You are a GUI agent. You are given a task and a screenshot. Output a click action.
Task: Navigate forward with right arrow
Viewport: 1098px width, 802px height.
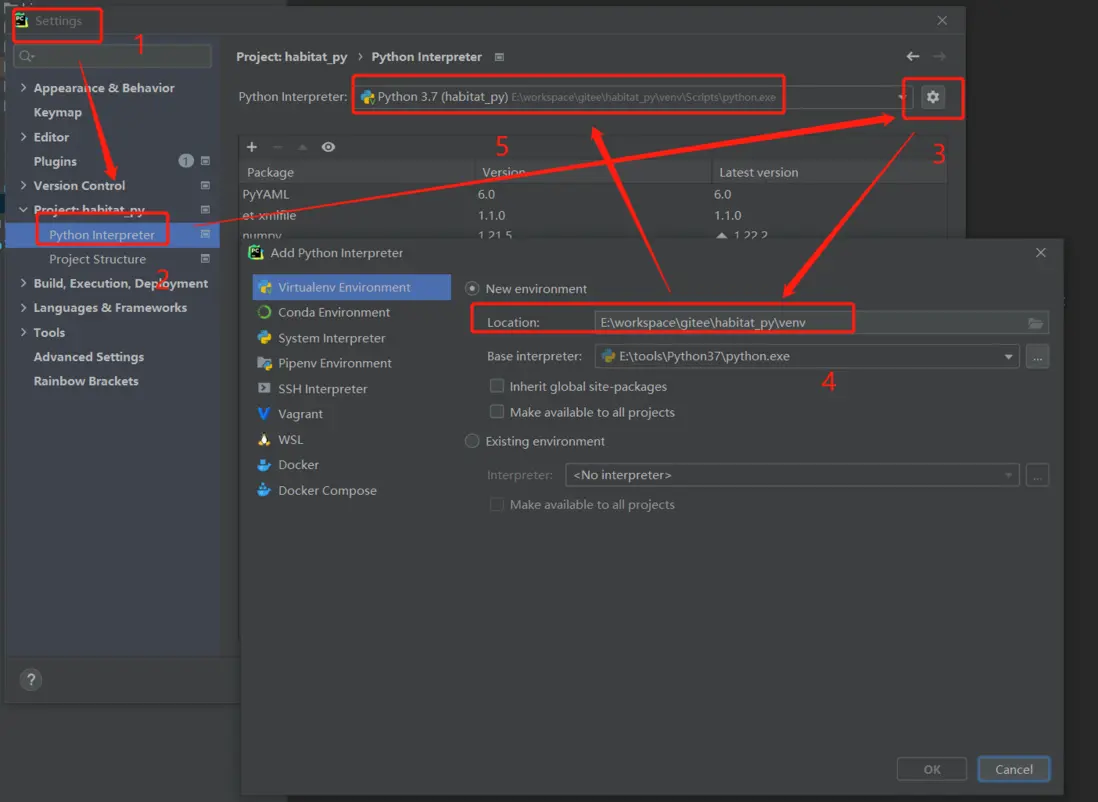939,56
